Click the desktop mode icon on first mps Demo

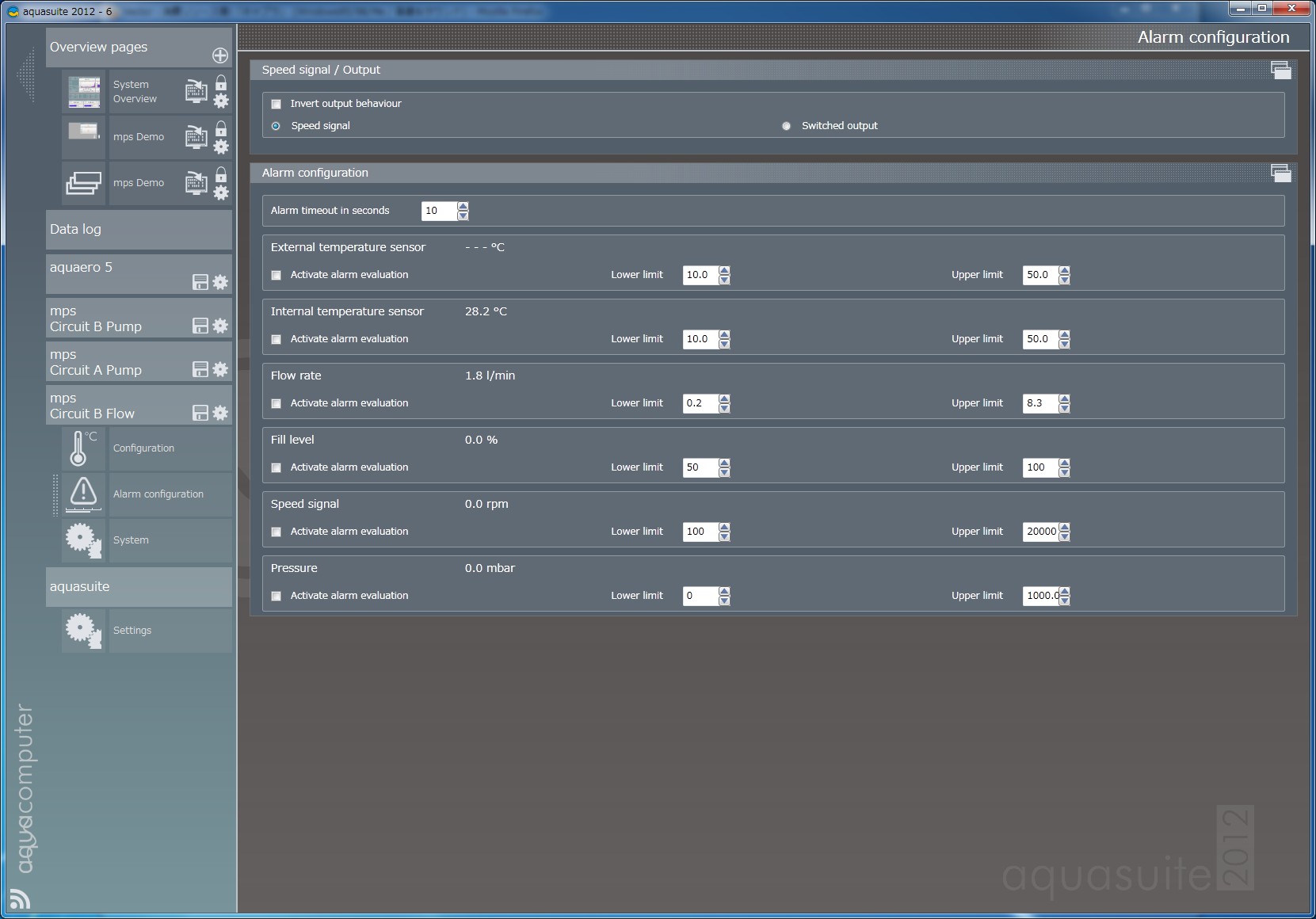point(196,137)
